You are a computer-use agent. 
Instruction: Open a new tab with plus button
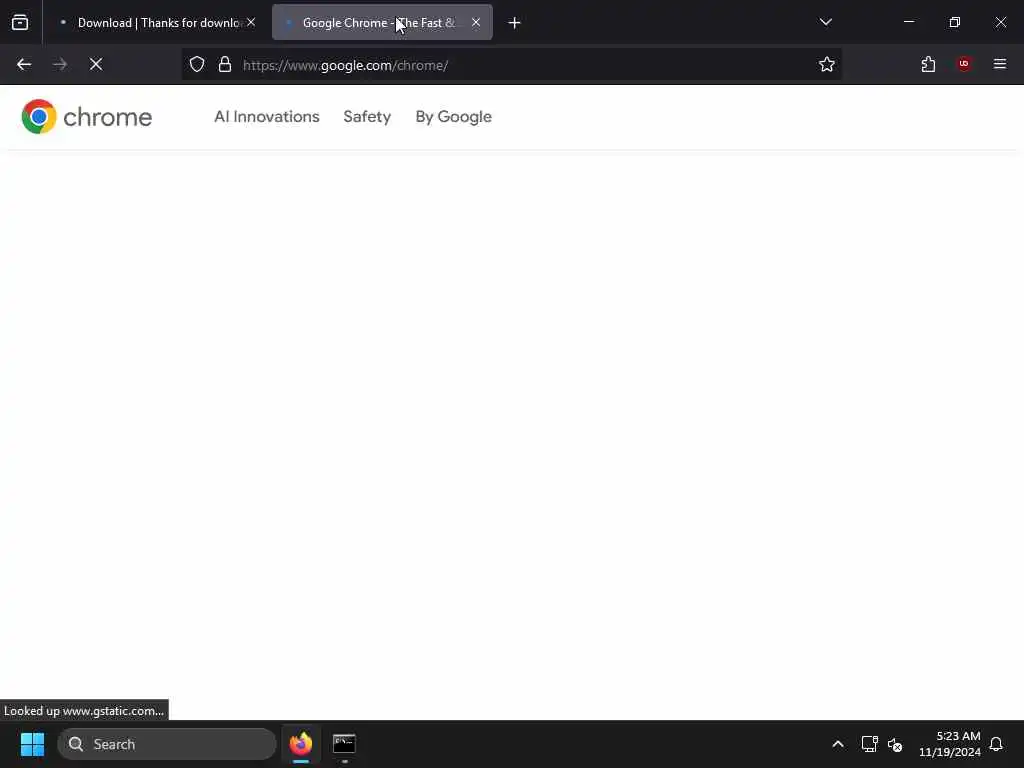pyautogui.click(x=514, y=23)
